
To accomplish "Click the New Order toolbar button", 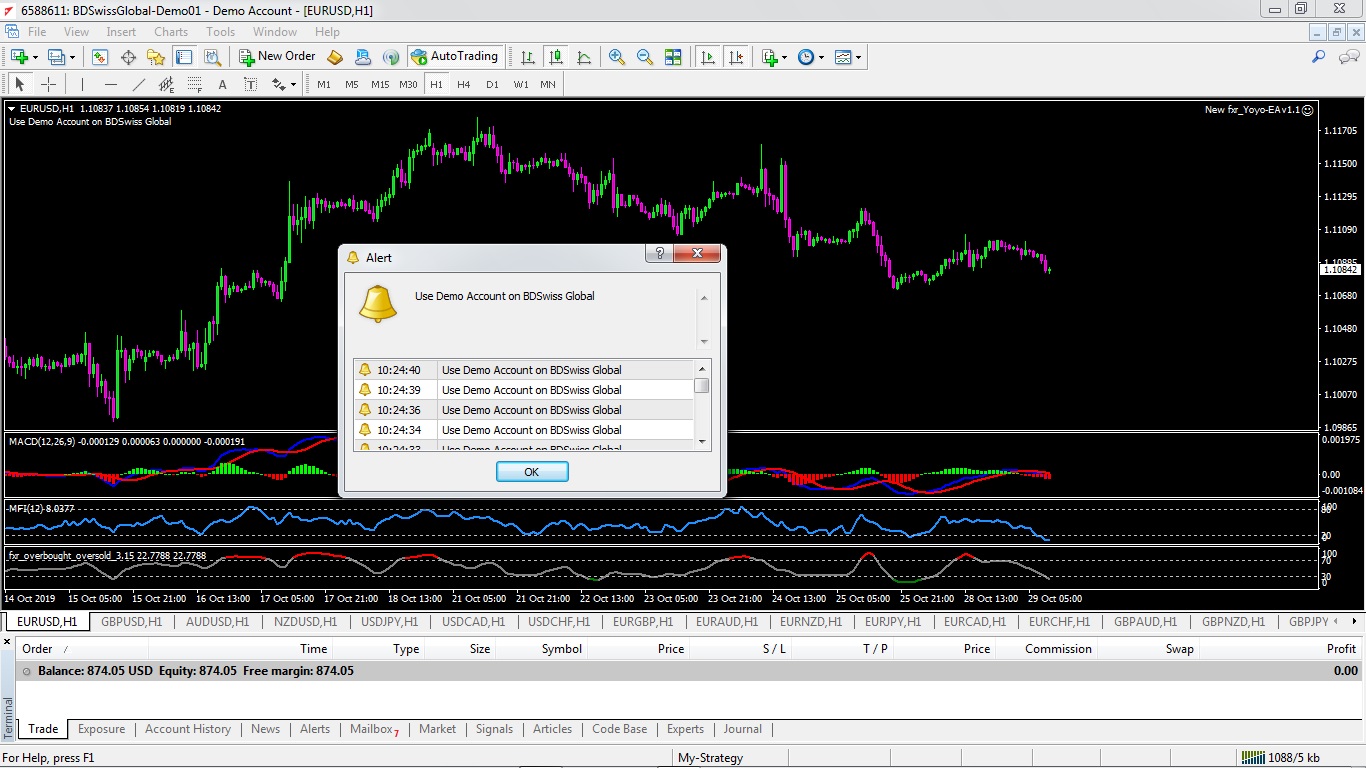I will 277,57.
